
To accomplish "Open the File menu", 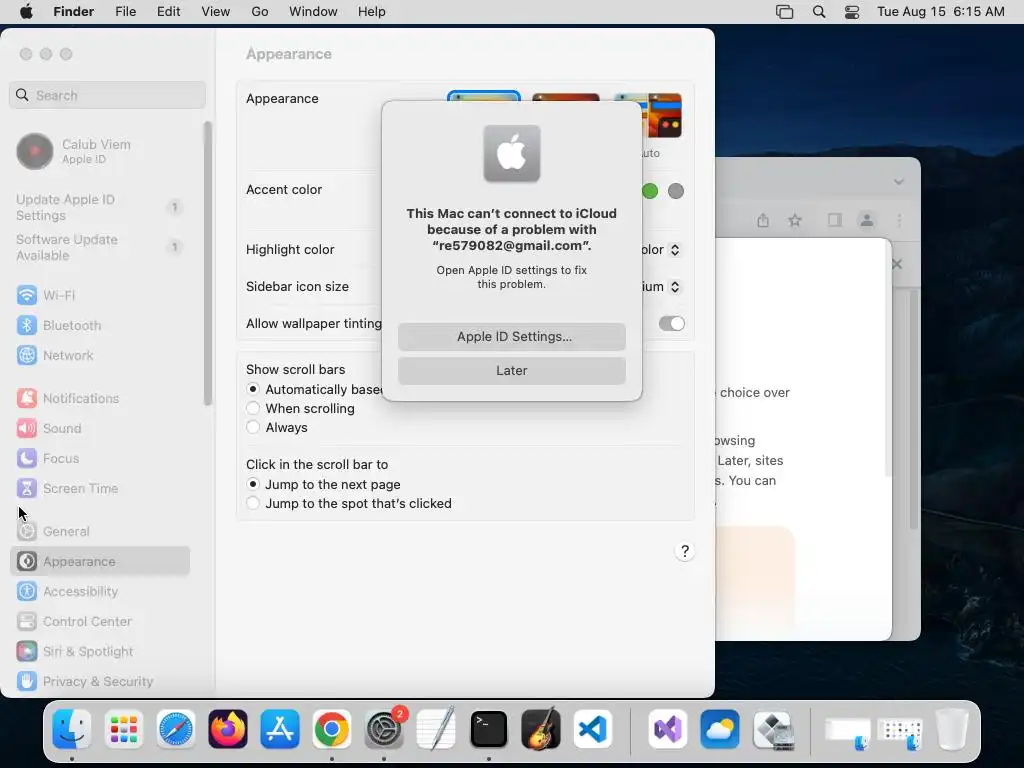I will [x=125, y=12].
